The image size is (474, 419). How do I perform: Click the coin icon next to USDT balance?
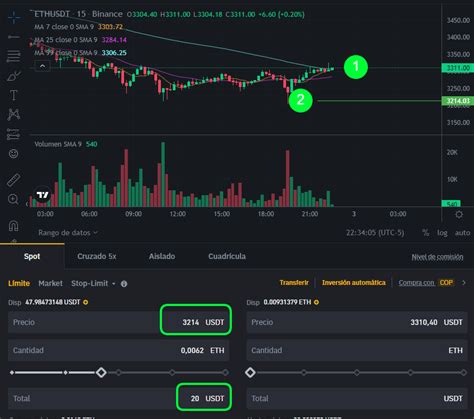(x=86, y=302)
